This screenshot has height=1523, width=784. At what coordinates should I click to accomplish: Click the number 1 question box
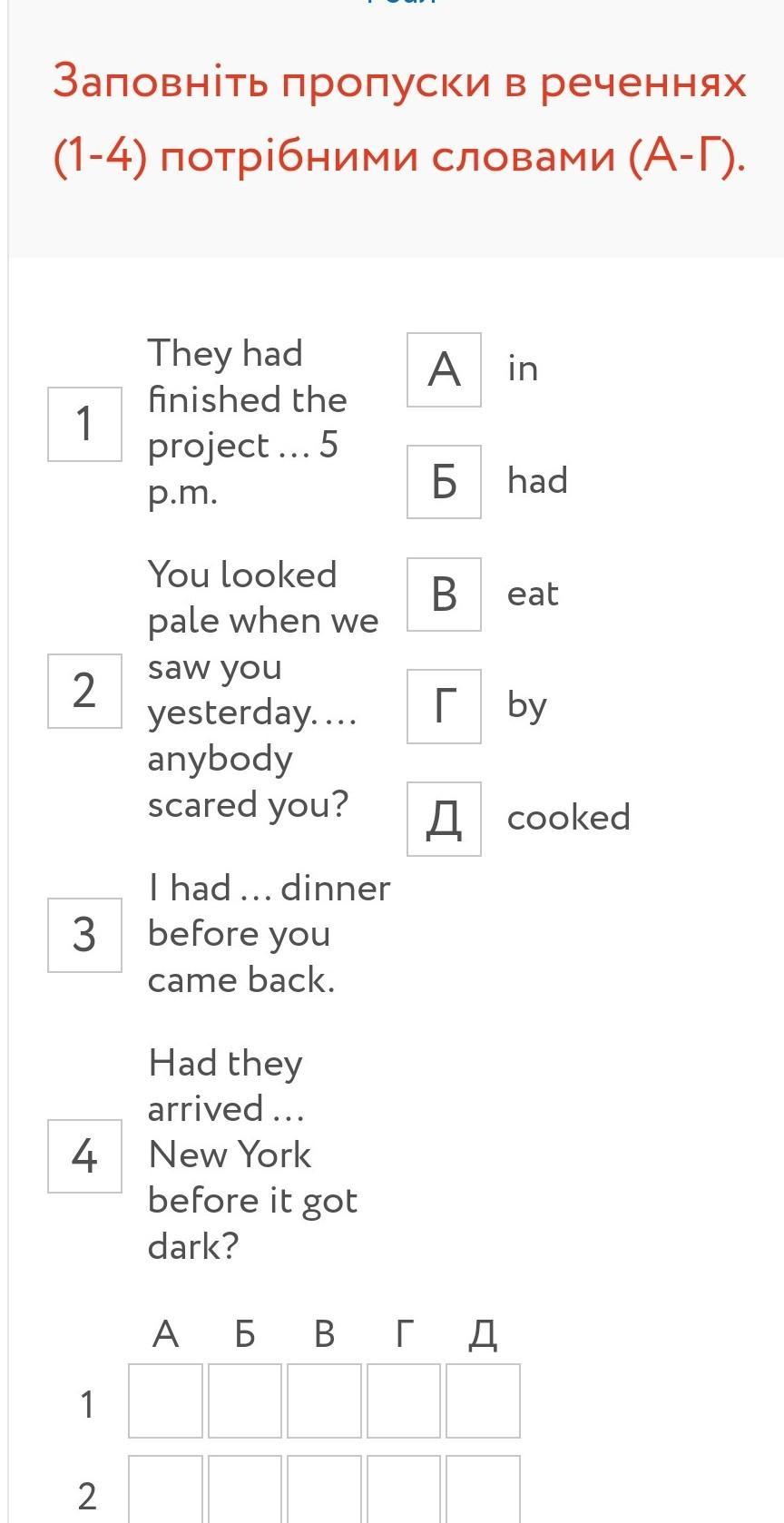84,424
